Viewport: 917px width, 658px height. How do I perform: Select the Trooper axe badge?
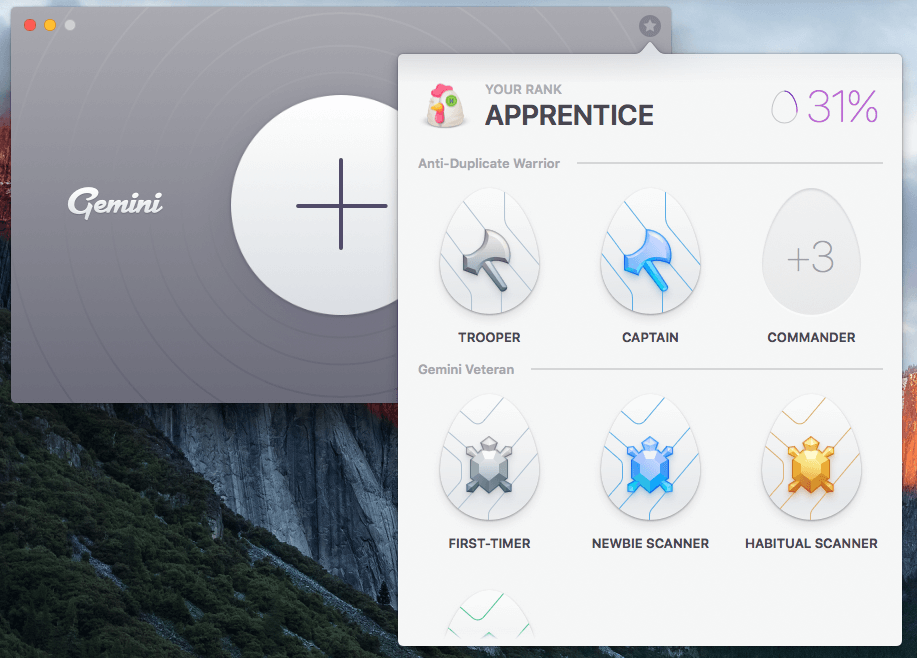[x=489, y=253]
